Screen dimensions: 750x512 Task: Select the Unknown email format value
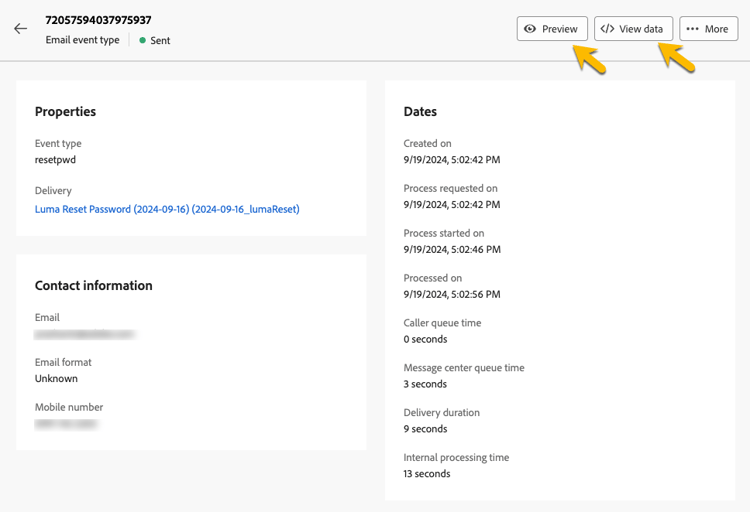click(56, 379)
